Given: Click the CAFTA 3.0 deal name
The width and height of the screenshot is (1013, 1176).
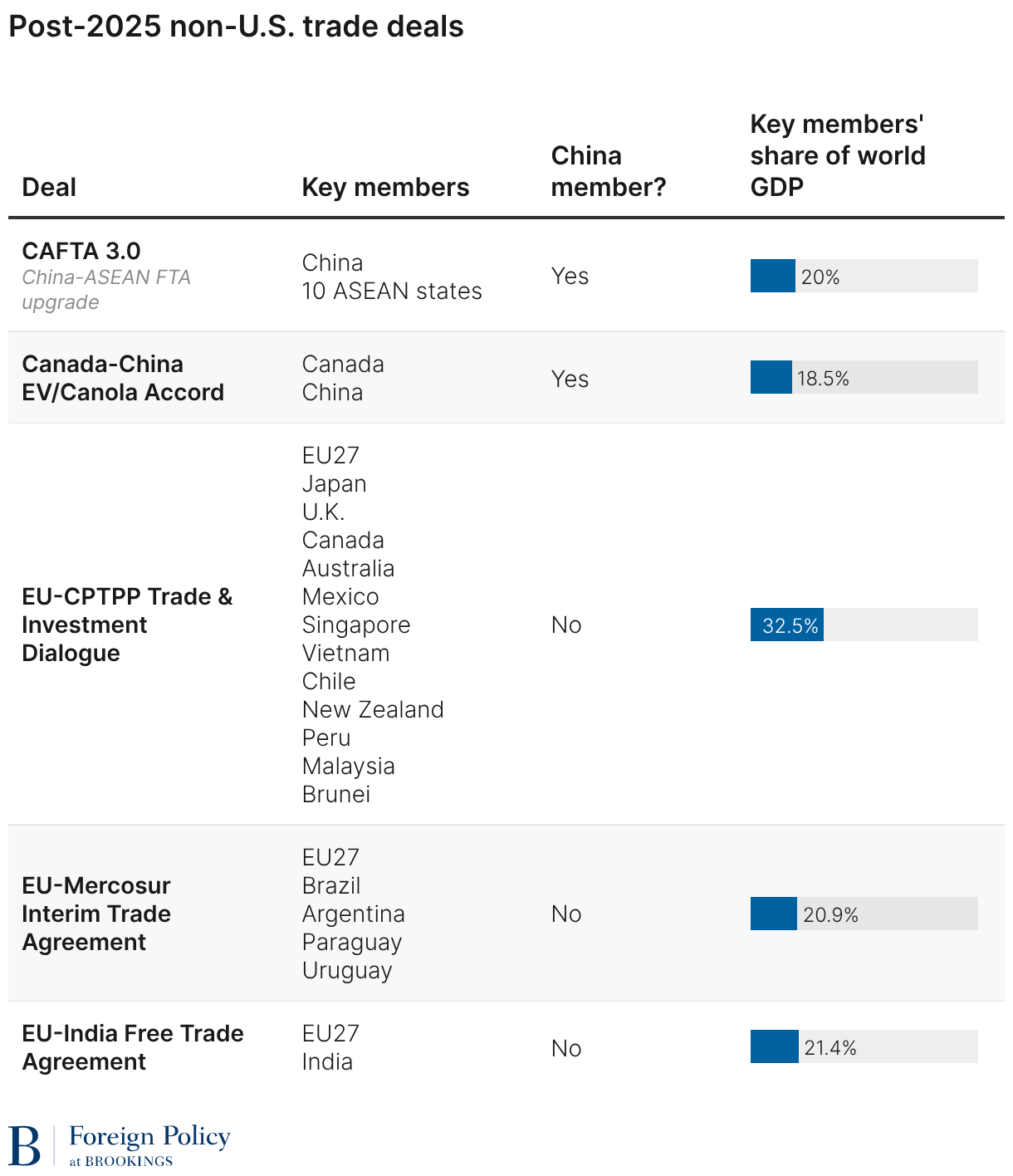Looking at the screenshot, I should click(81, 251).
